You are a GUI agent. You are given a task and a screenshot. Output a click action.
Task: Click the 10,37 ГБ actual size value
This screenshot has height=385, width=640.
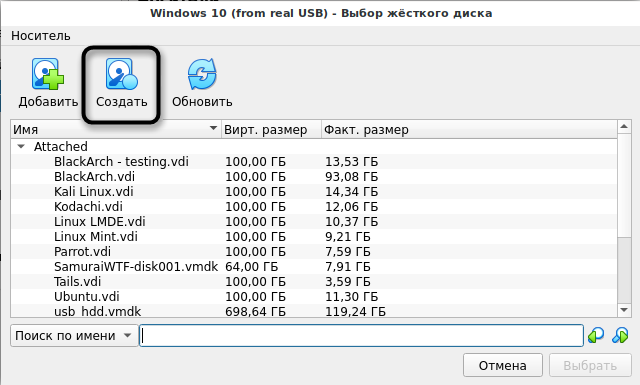[x=351, y=222]
